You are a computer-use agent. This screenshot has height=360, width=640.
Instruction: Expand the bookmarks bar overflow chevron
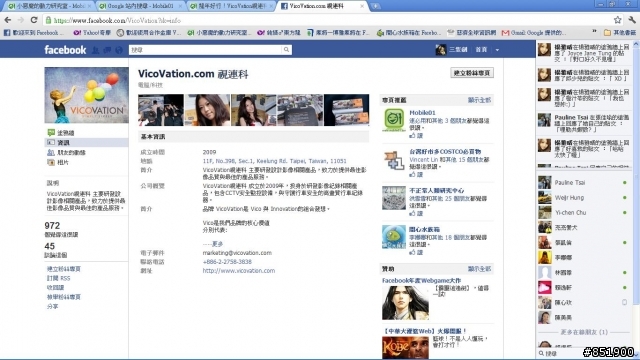pos(594,32)
